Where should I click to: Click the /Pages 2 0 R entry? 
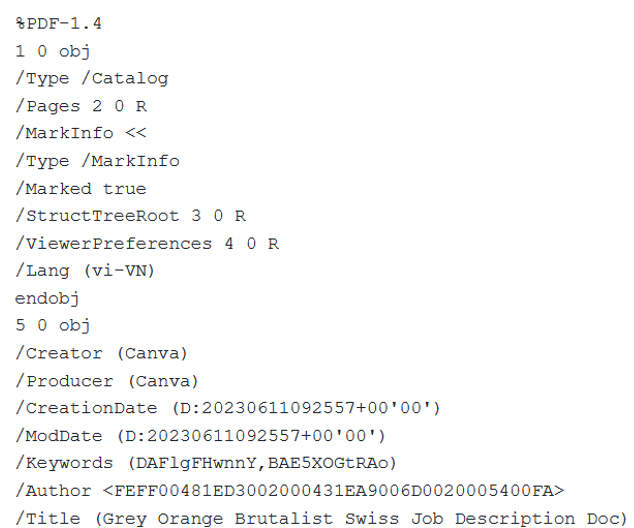click(x=80, y=105)
